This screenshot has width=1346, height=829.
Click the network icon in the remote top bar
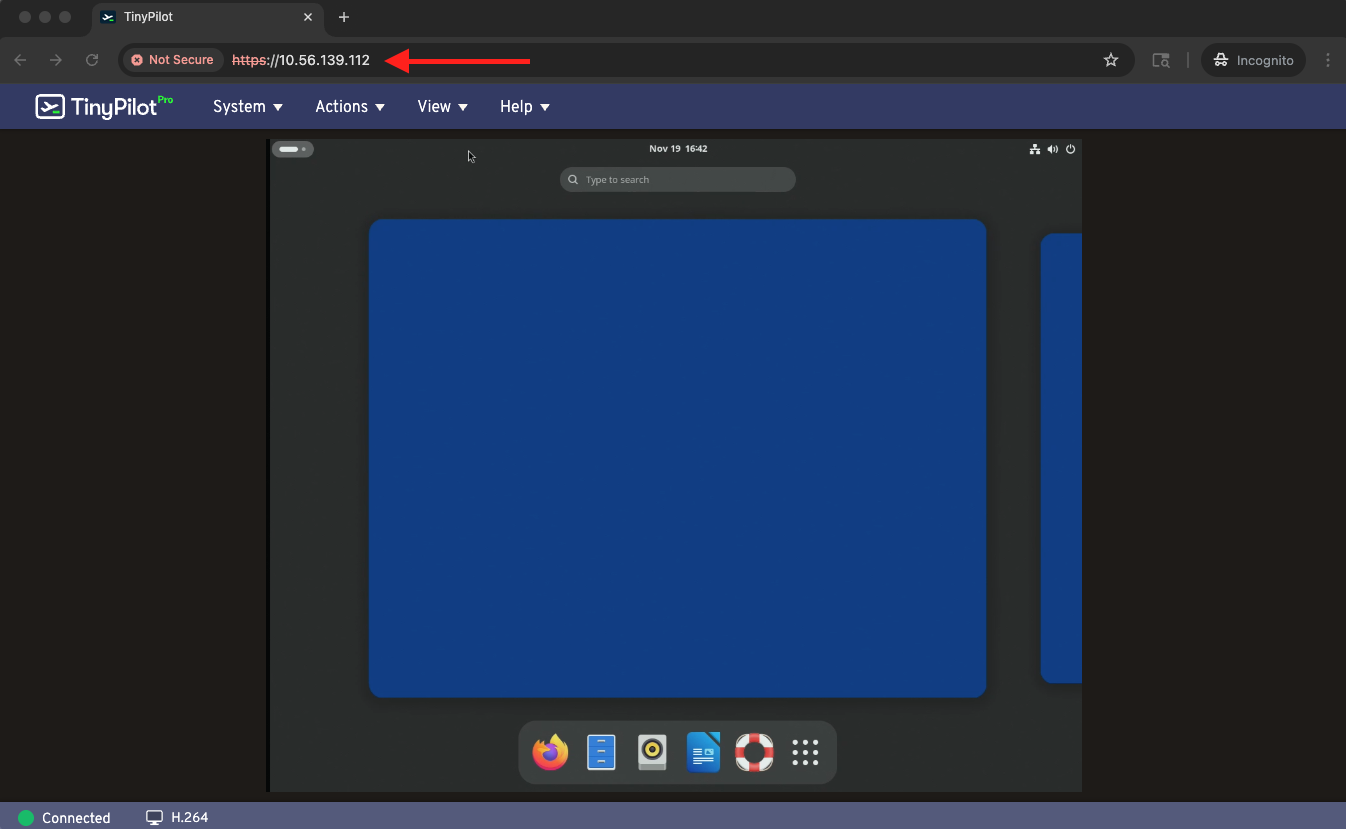tap(1034, 149)
